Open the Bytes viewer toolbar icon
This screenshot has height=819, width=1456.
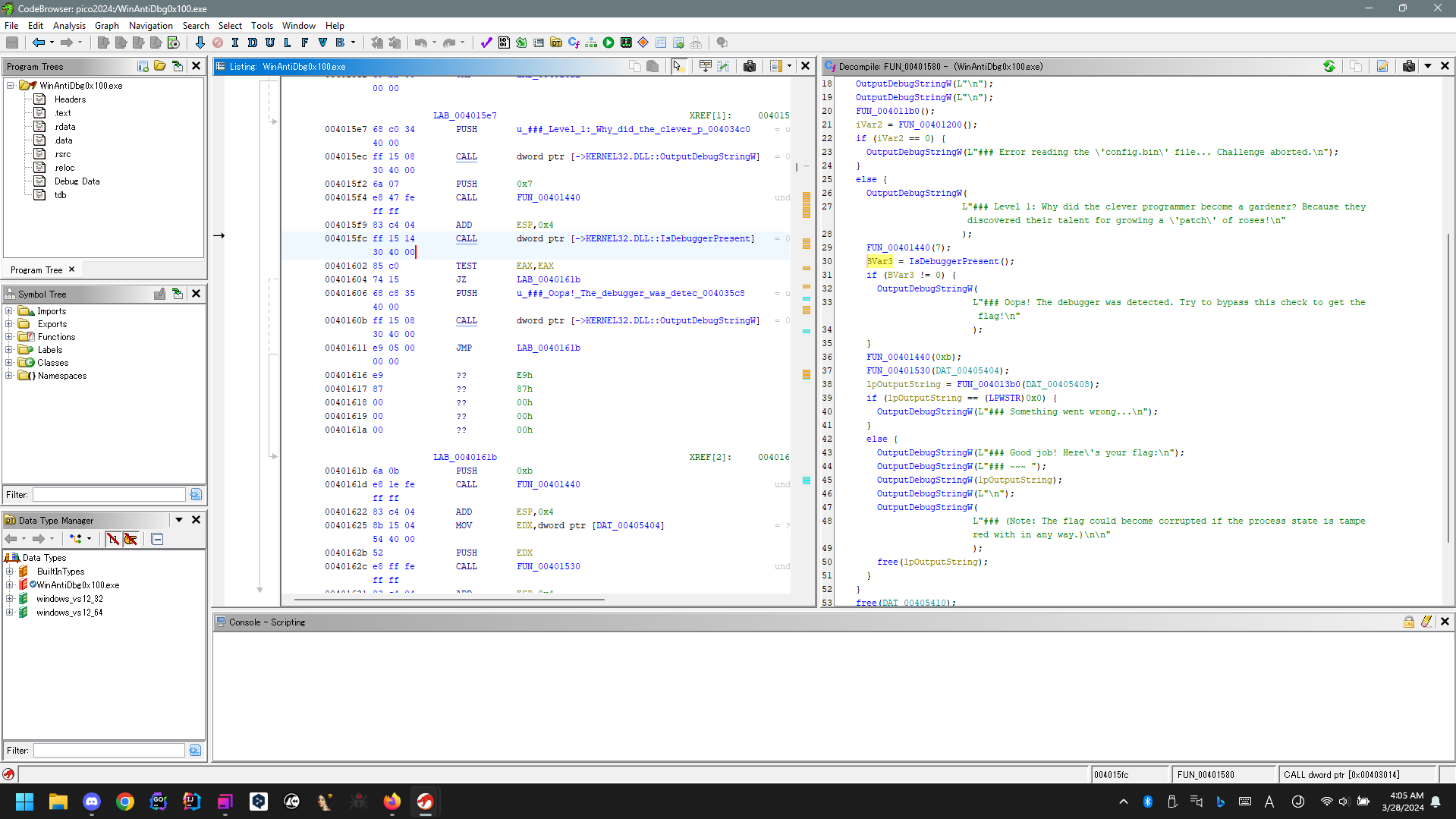[504, 43]
